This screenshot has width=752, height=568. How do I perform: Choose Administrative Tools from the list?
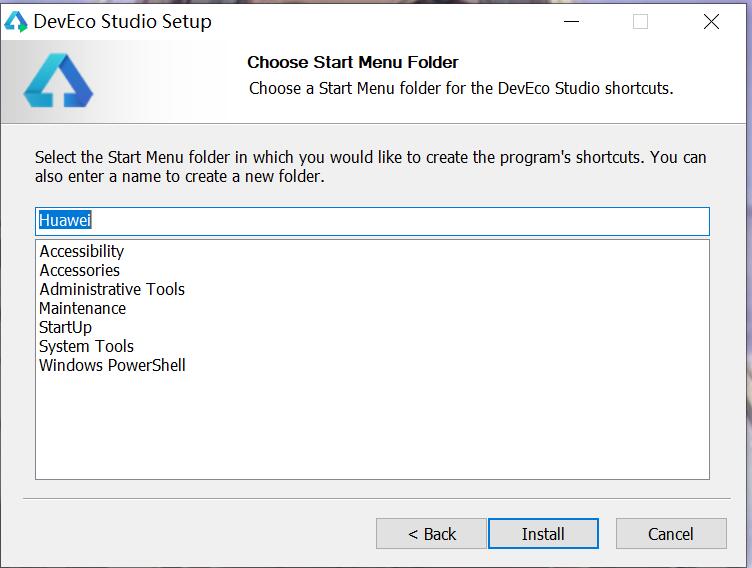(x=112, y=289)
